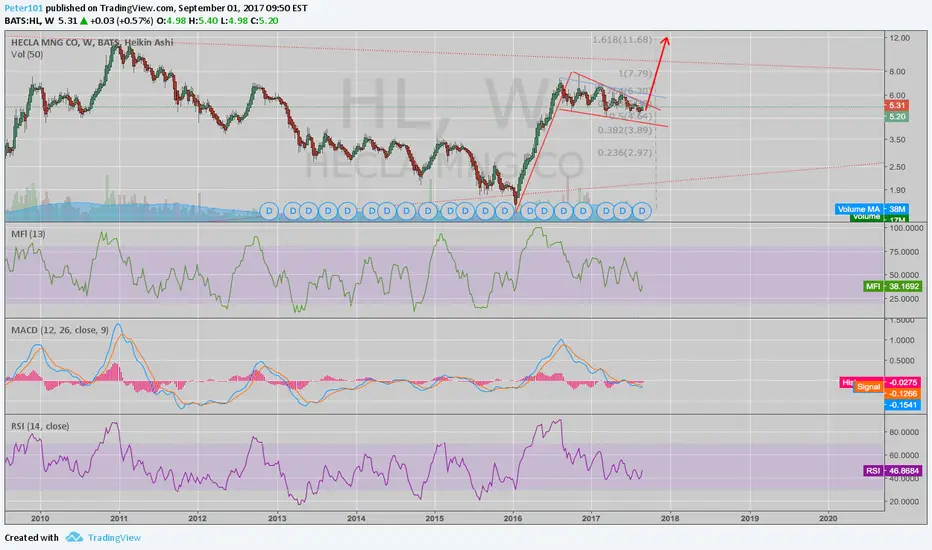
Task: Click the 1.90 price axis label
Action: [897, 191]
